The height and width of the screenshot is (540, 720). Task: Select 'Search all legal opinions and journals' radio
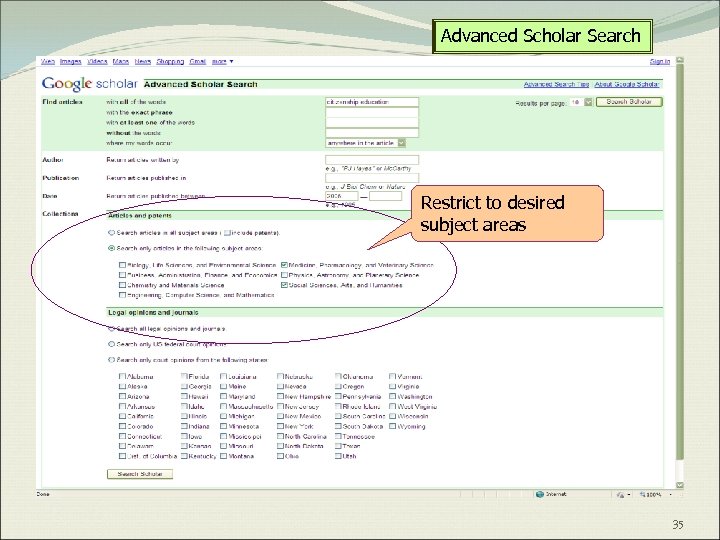(x=111, y=329)
